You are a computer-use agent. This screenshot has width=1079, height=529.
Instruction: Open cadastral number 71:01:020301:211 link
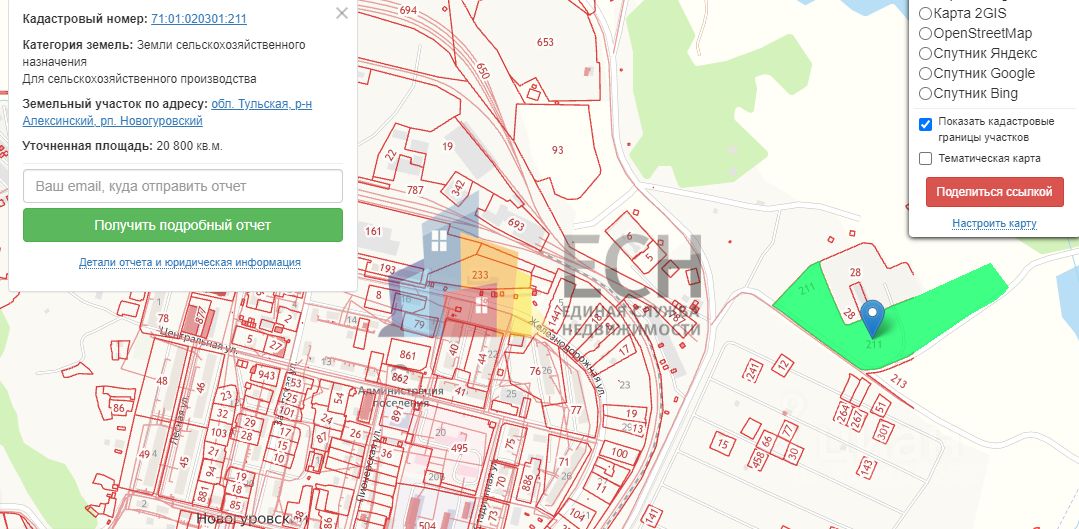point(199,19)
